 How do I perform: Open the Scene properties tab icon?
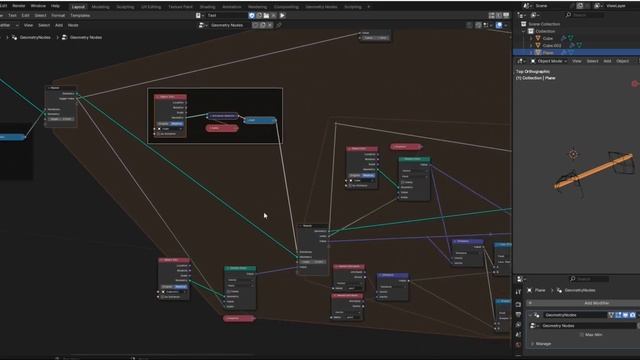(x=518, y=335)
